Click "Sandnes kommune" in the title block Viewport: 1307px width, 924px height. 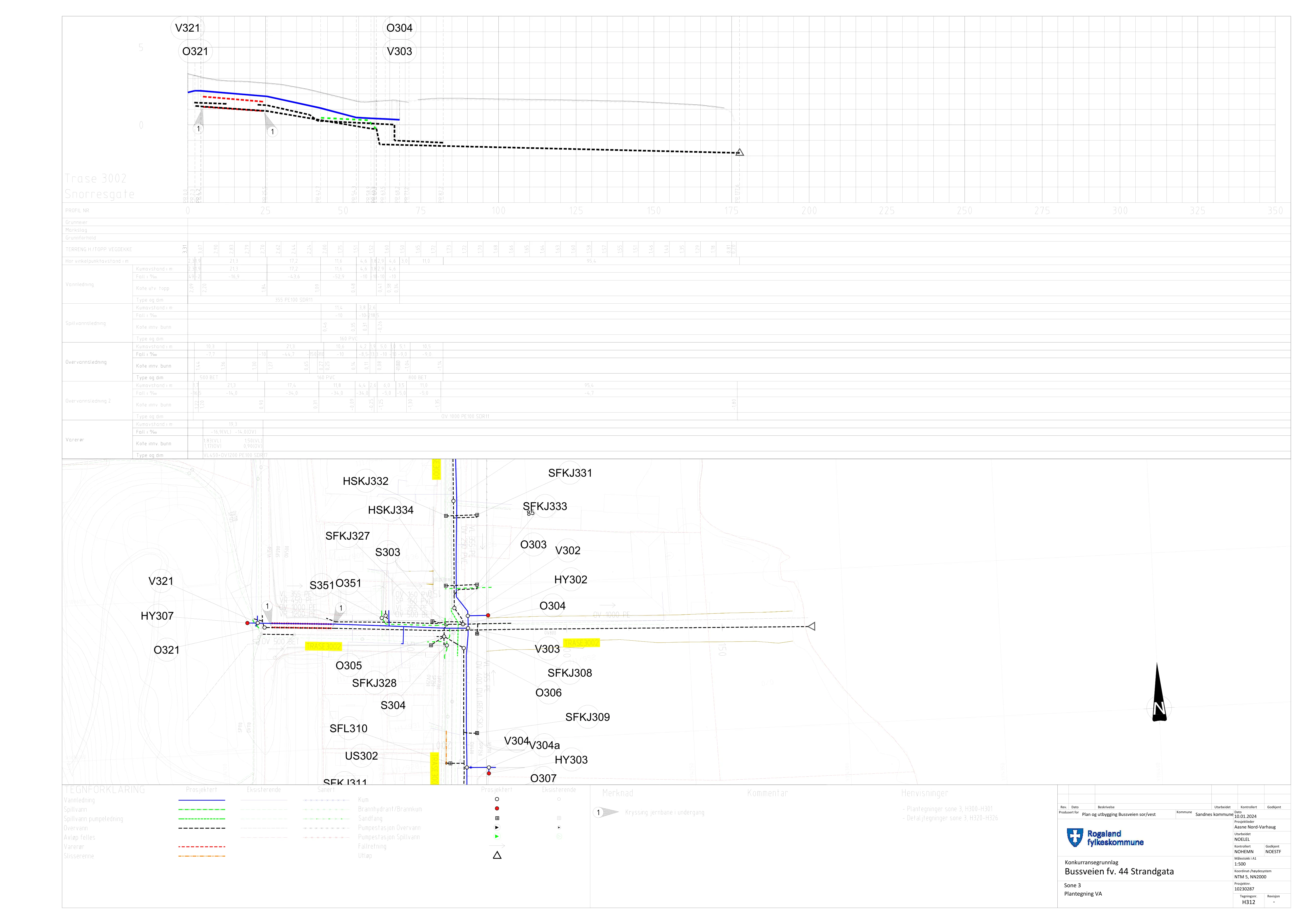tap(1214, 815)
